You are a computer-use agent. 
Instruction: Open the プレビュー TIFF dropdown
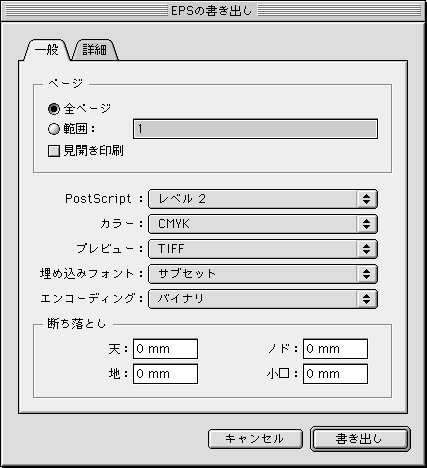263,249
